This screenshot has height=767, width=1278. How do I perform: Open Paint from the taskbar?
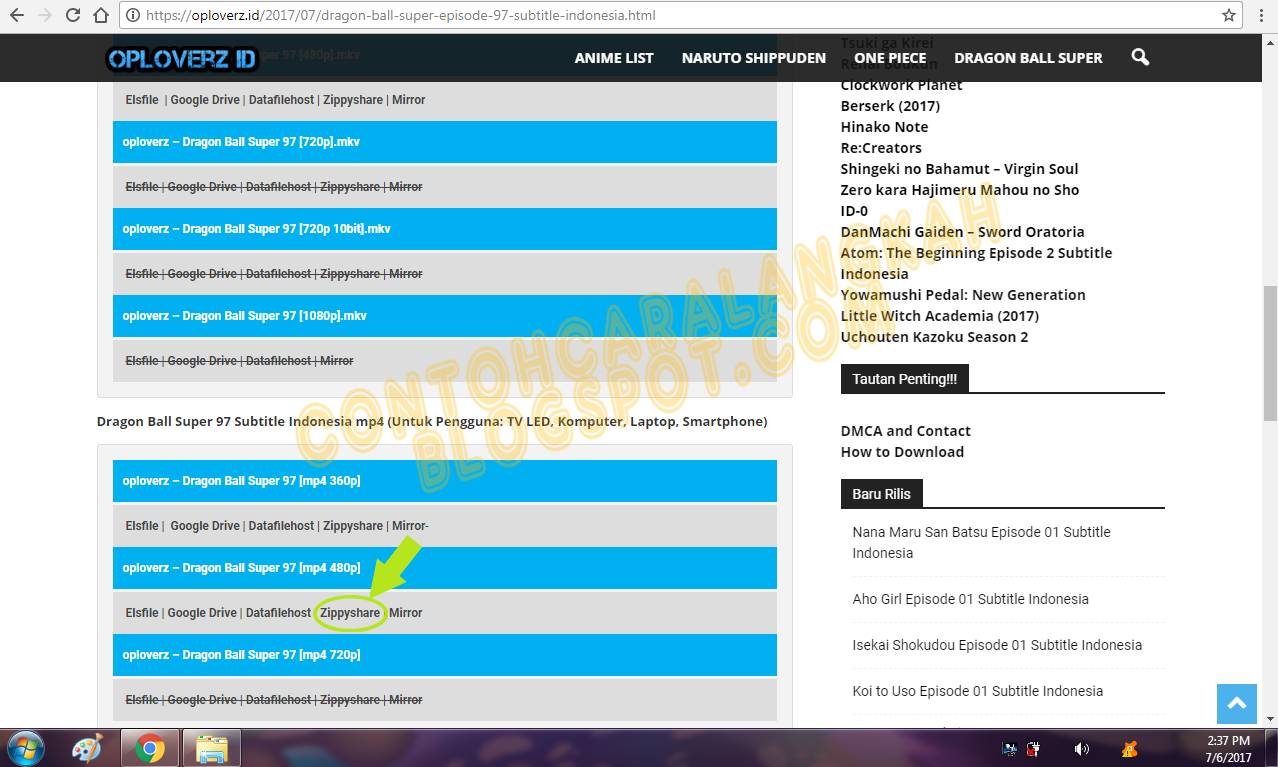point(88,748)
